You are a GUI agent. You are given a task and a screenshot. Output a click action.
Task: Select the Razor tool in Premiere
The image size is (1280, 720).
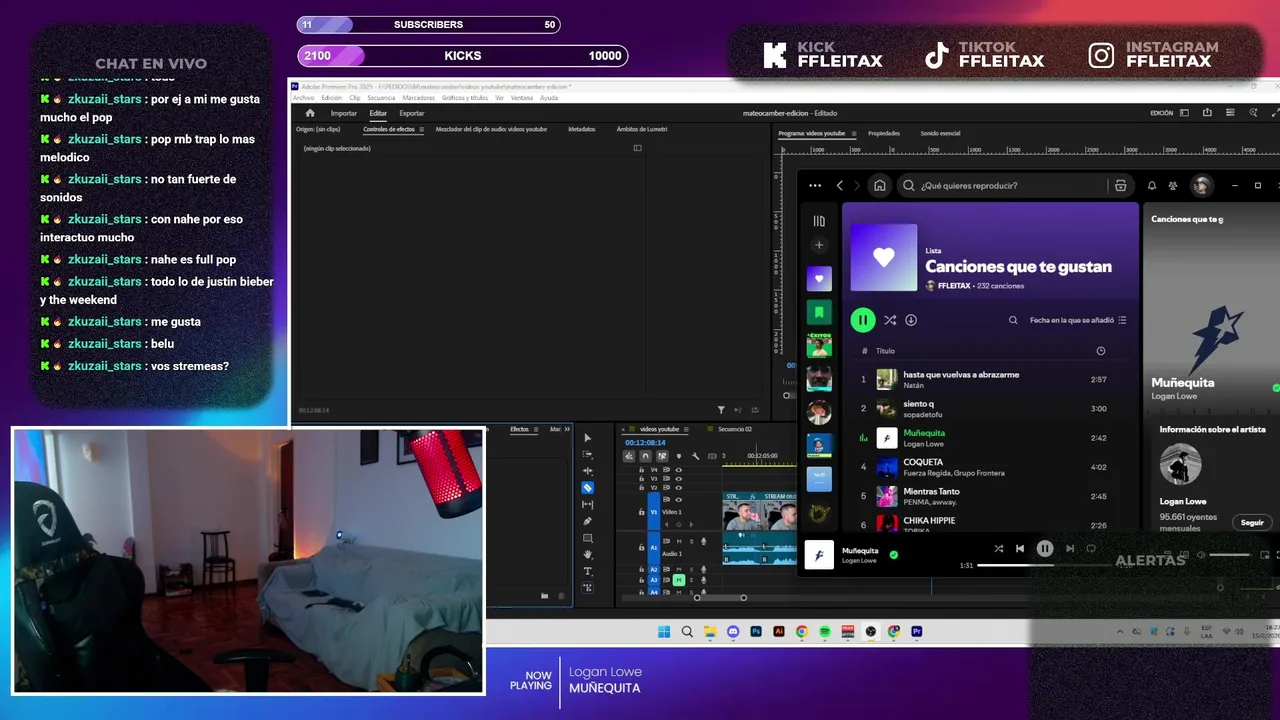tap(588, 488)
